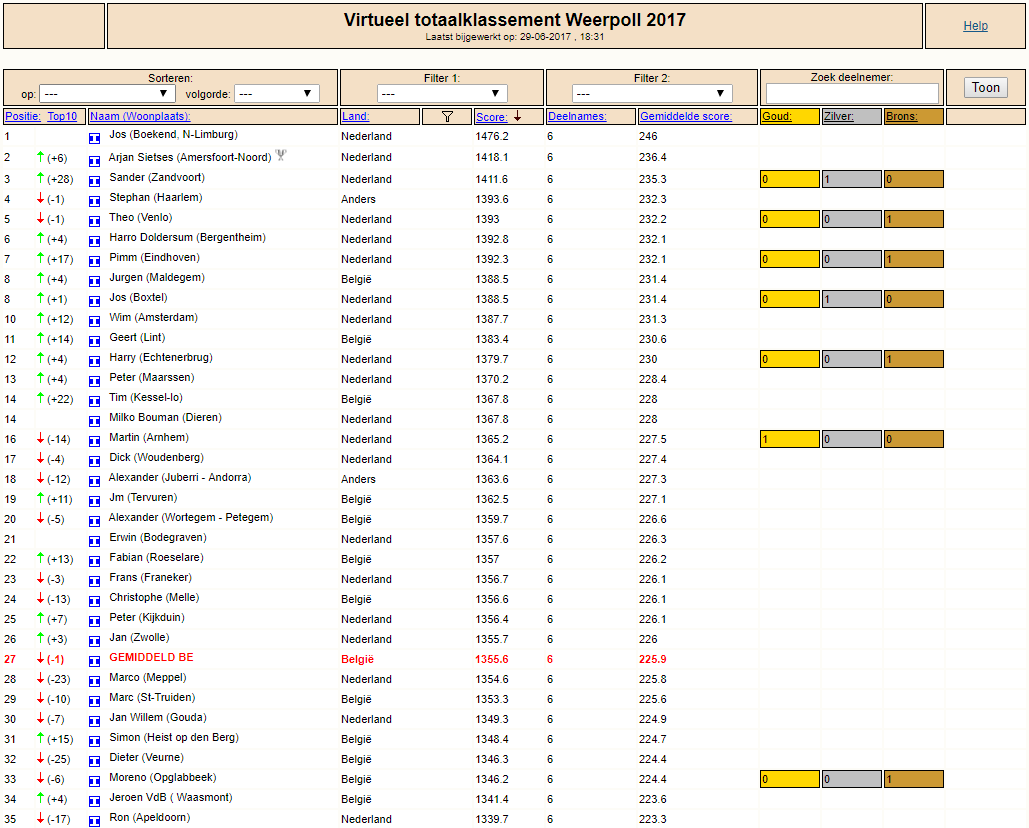1029x828 pixels.
Task: Click the score sort arrow icon
Action: [517, 116]
